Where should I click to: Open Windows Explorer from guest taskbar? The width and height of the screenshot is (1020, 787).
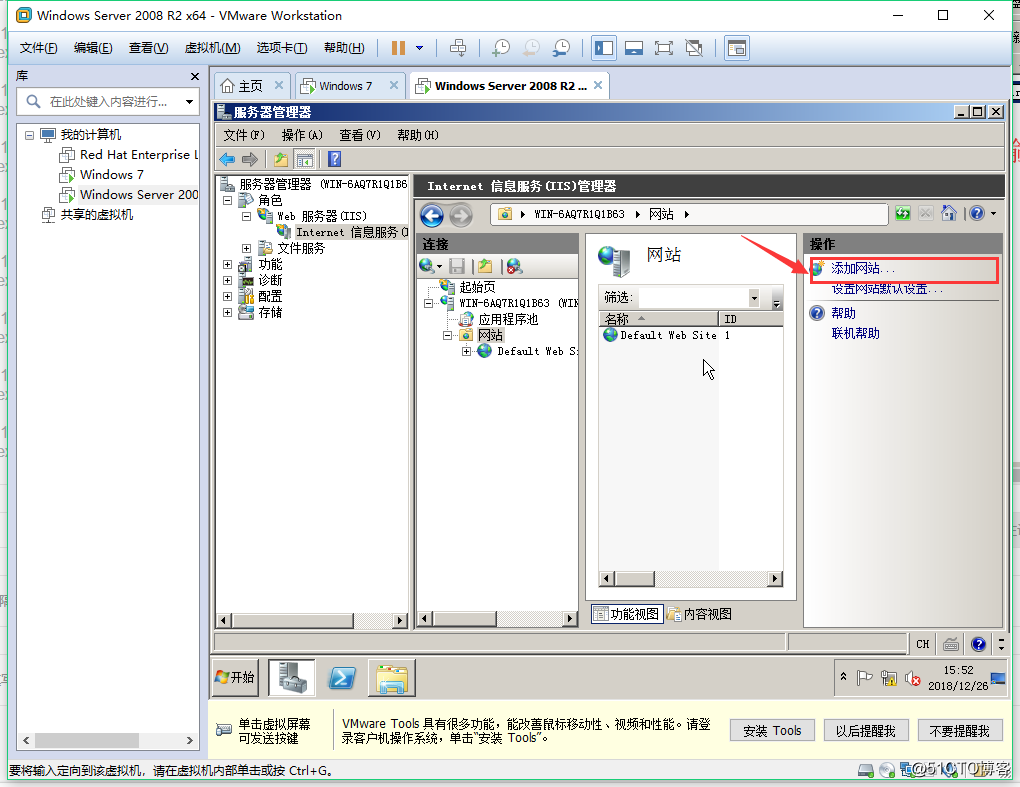[x=392, y=678]
